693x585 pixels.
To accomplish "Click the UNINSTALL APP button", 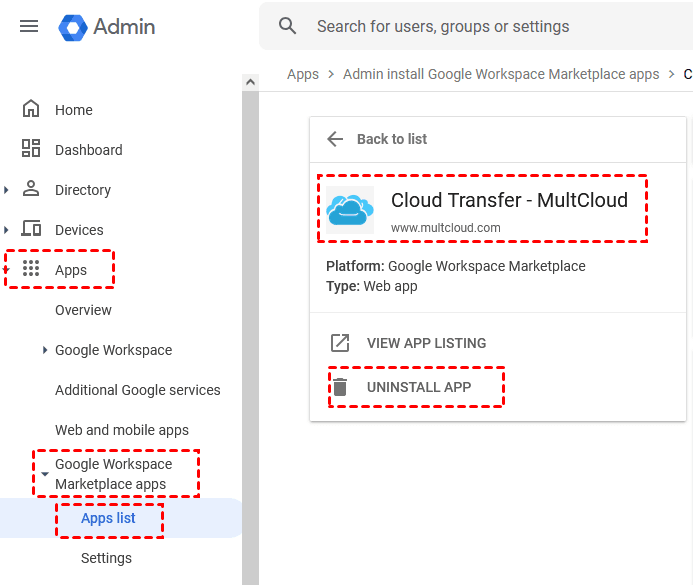I will tap(418, 387).
